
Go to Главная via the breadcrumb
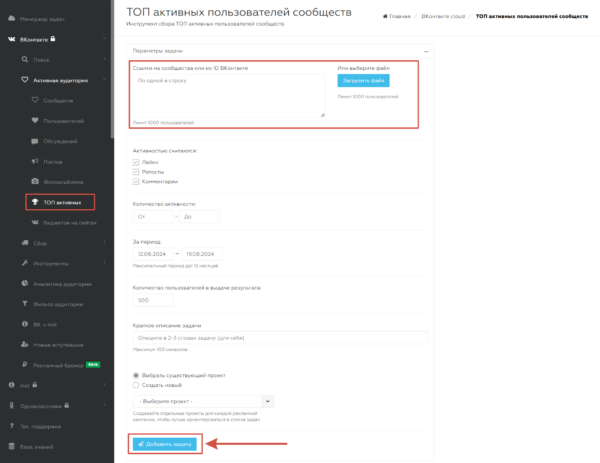coord(399,16)
